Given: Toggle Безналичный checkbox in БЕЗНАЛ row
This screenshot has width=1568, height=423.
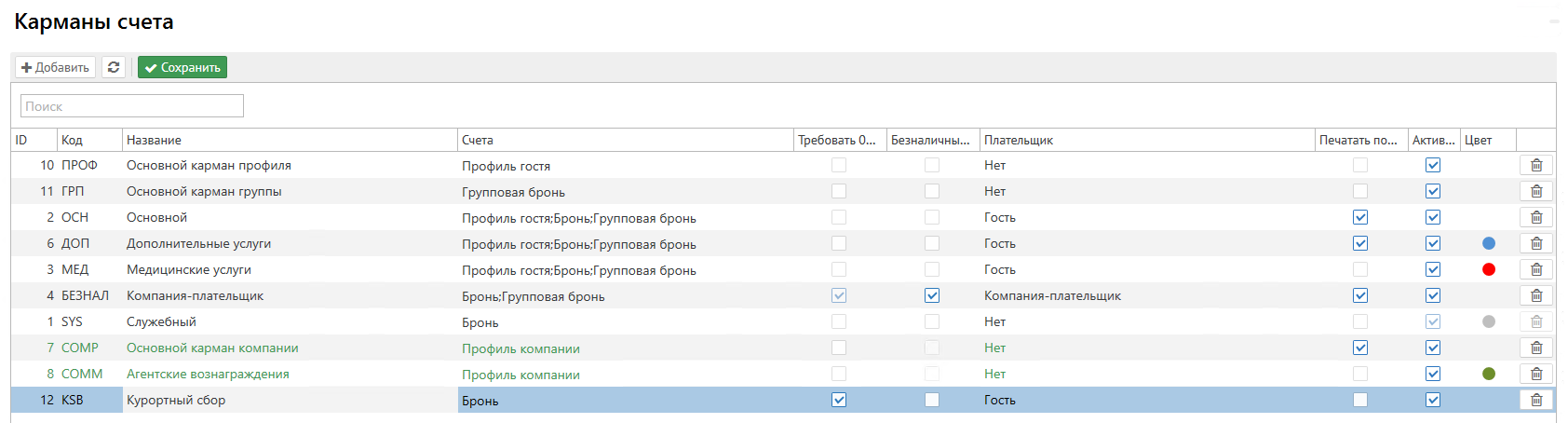Looking at the screenshot, I should 932,295.
